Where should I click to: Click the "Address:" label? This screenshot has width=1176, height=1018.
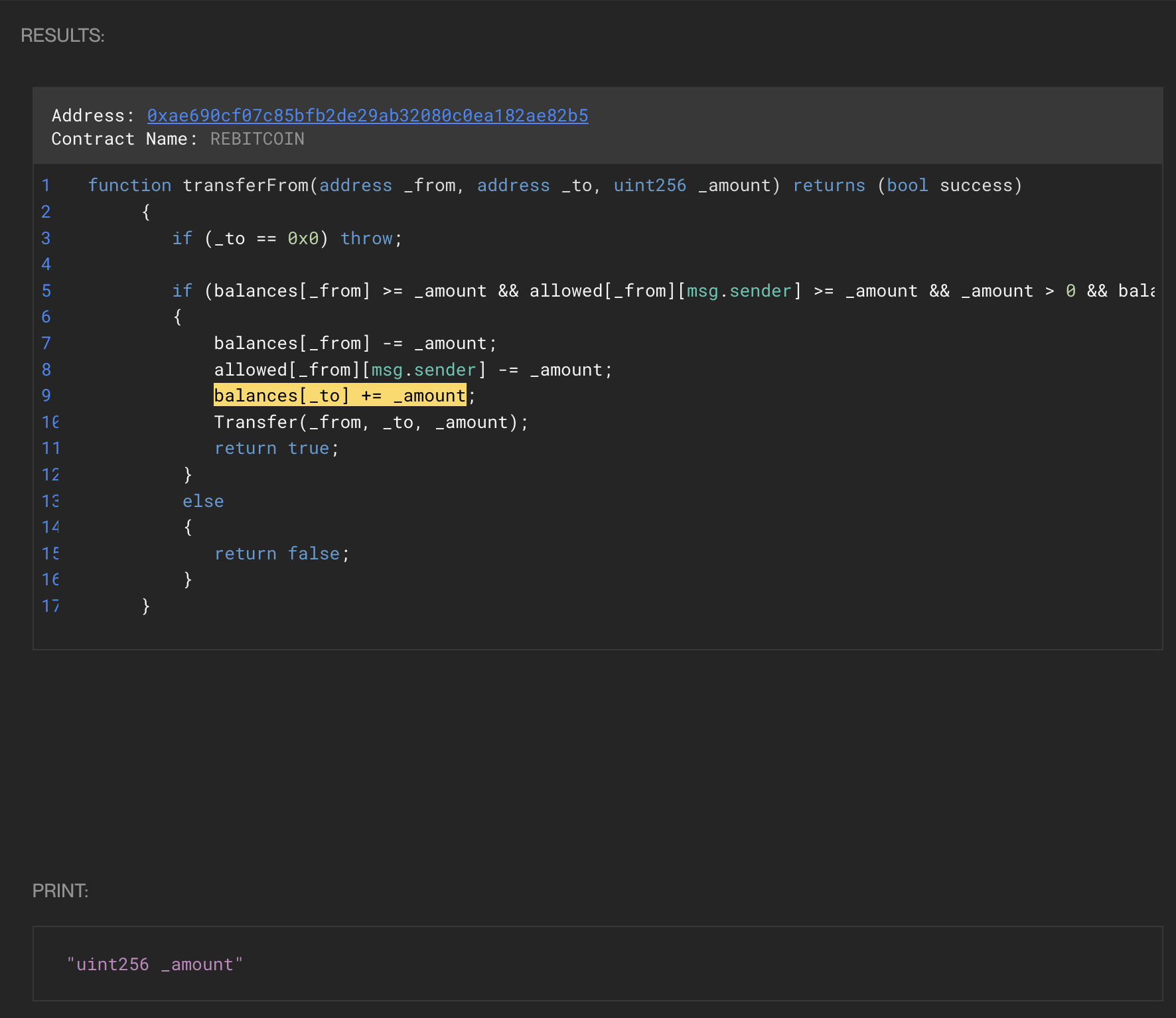[x=92, y=115]
